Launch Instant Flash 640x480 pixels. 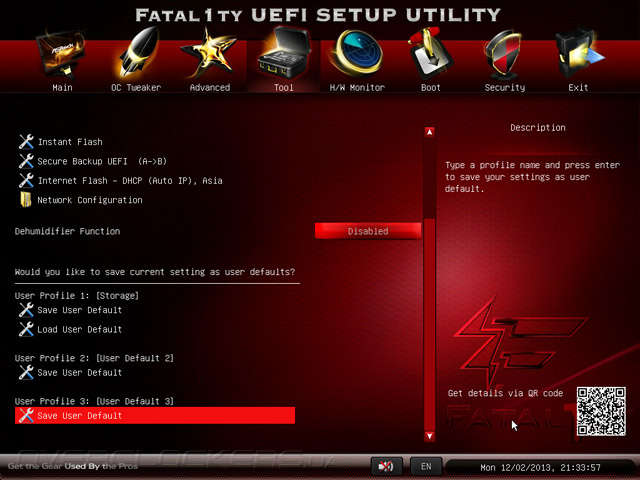[x=70, y=142]
